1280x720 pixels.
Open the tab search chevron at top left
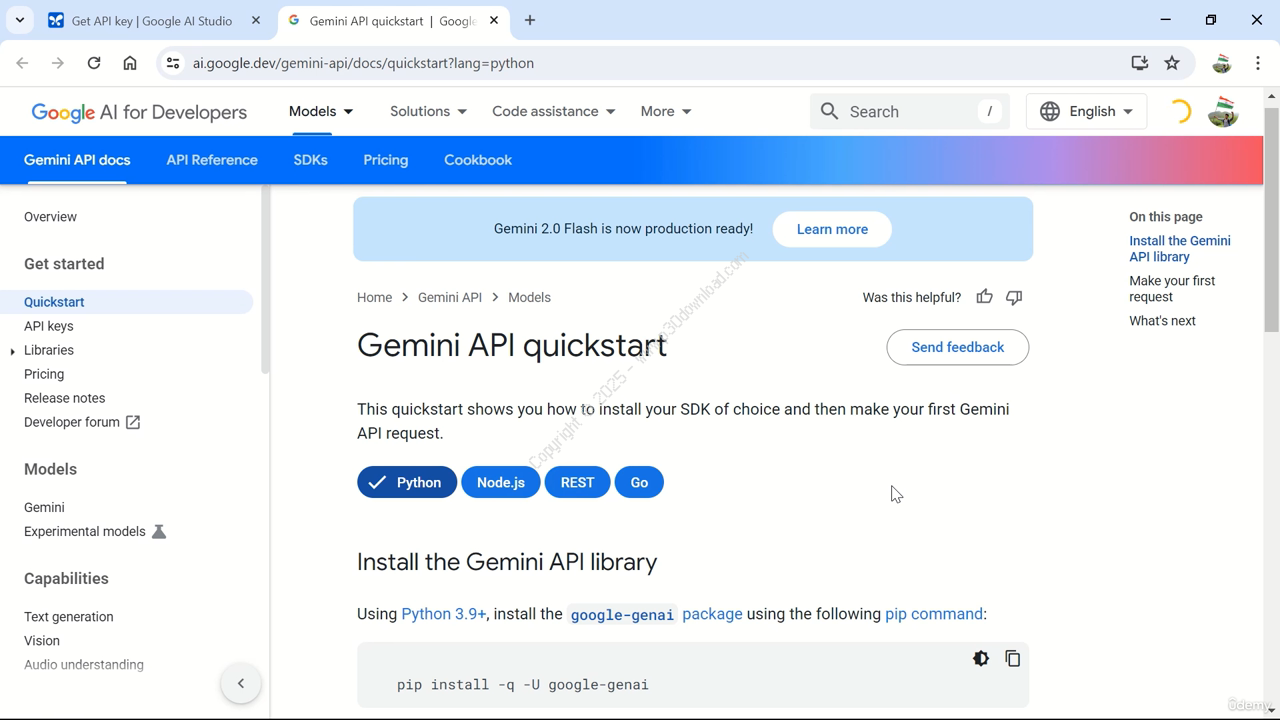(x=20, y=20)
